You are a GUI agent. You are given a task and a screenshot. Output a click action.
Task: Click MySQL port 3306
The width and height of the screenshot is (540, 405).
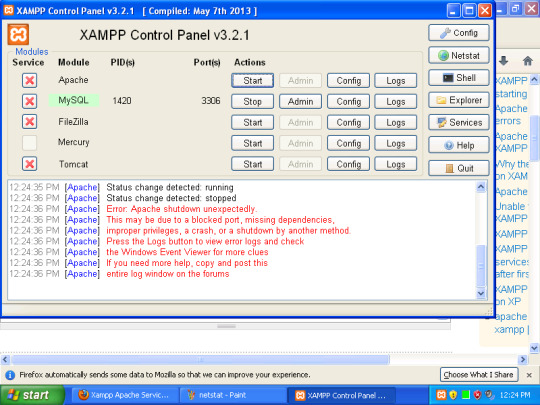pyautogui.click(x=211, y=101)
